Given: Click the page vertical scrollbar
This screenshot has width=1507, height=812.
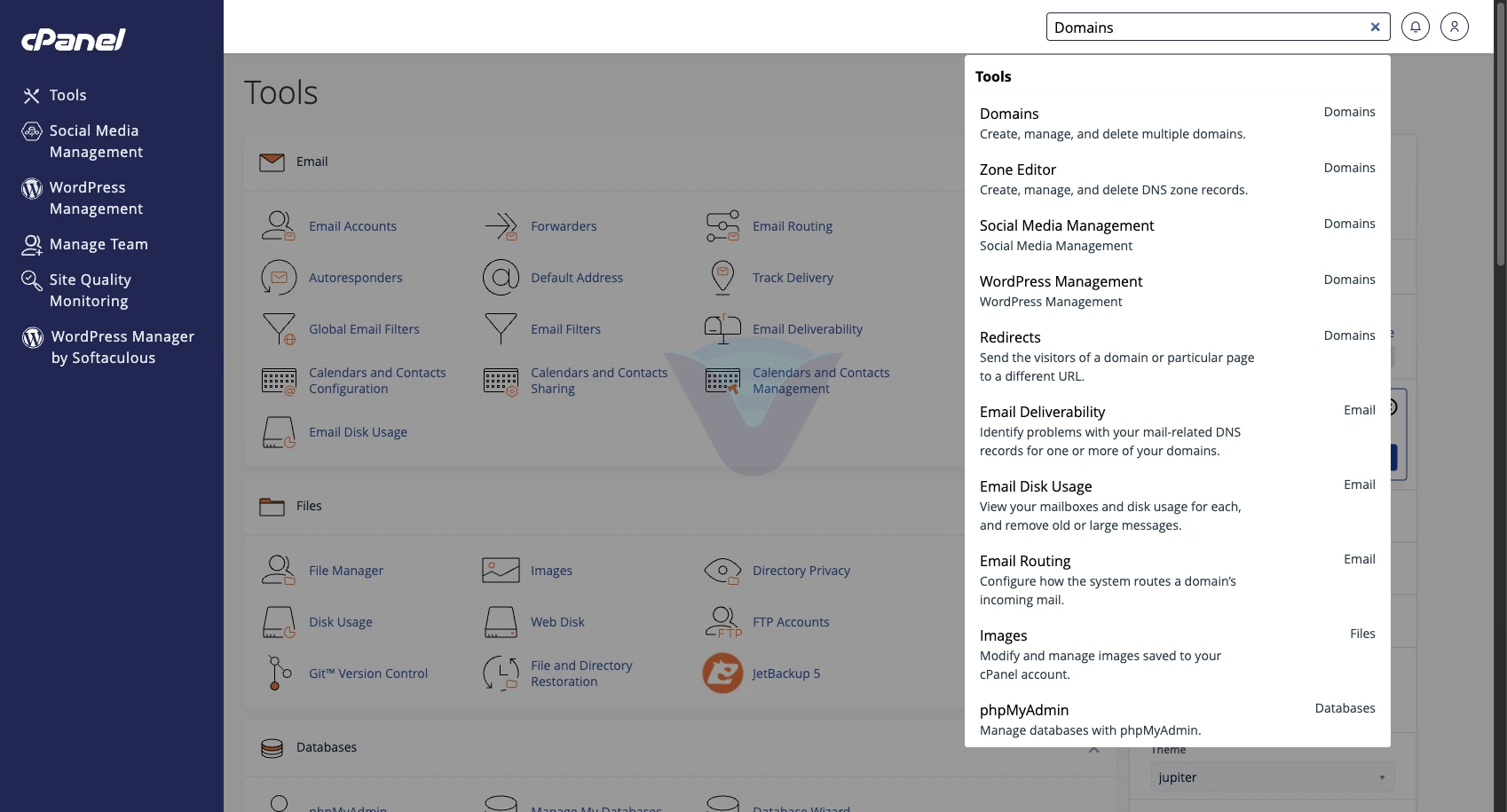Looking at the screenshot, I should (1500, 133).
